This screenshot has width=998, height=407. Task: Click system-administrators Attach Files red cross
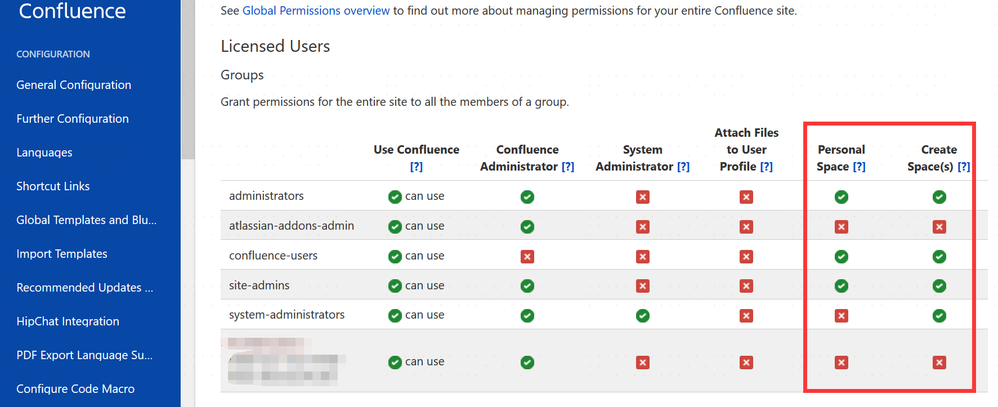747,315
